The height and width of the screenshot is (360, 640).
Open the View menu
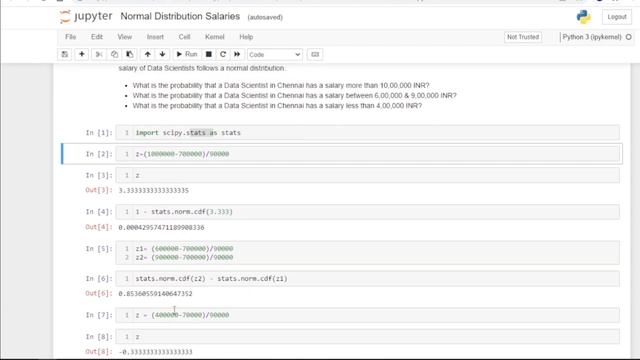124,37
